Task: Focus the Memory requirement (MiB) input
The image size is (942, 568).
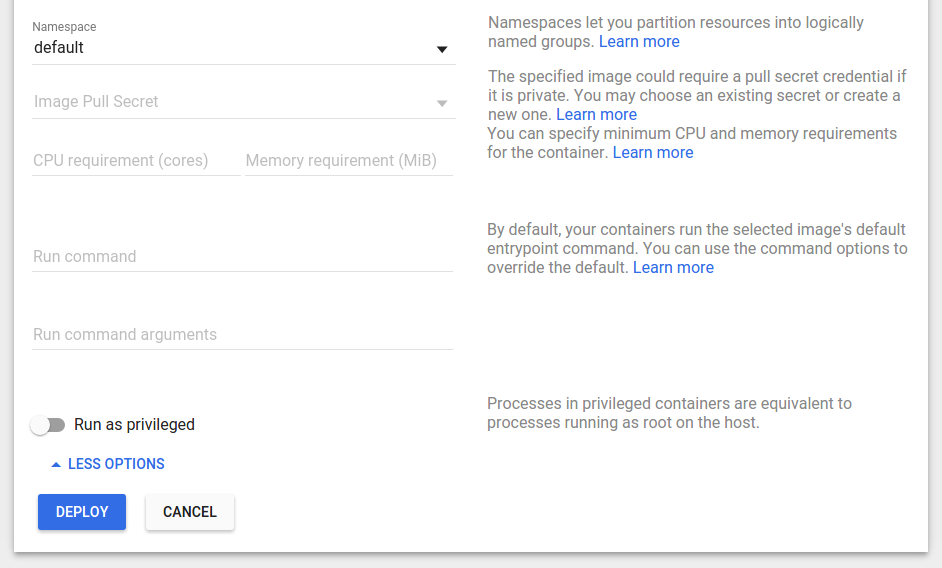Action: 348,161
